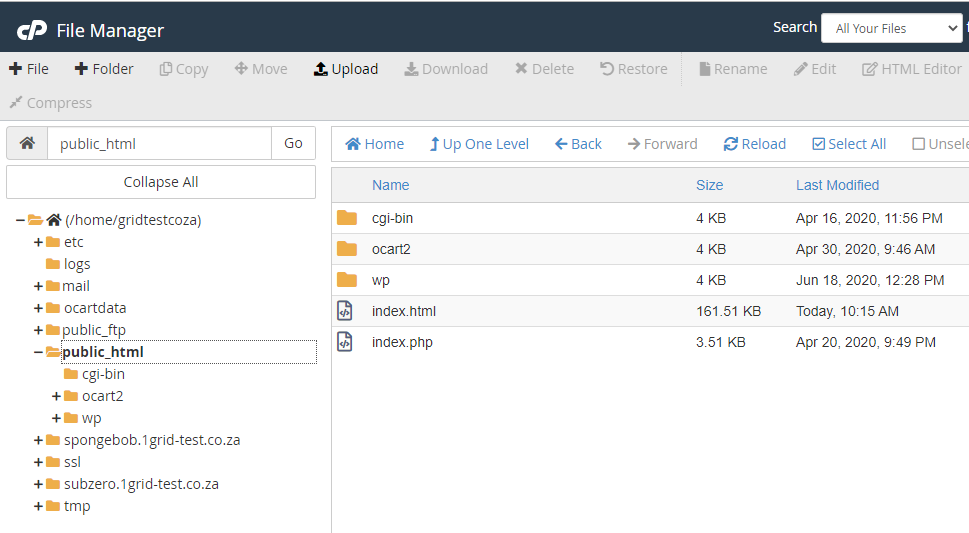Click the cgi-bin folder icon in list
The width and height of the screenshot is (969, 533).
[x=347, y=218]
